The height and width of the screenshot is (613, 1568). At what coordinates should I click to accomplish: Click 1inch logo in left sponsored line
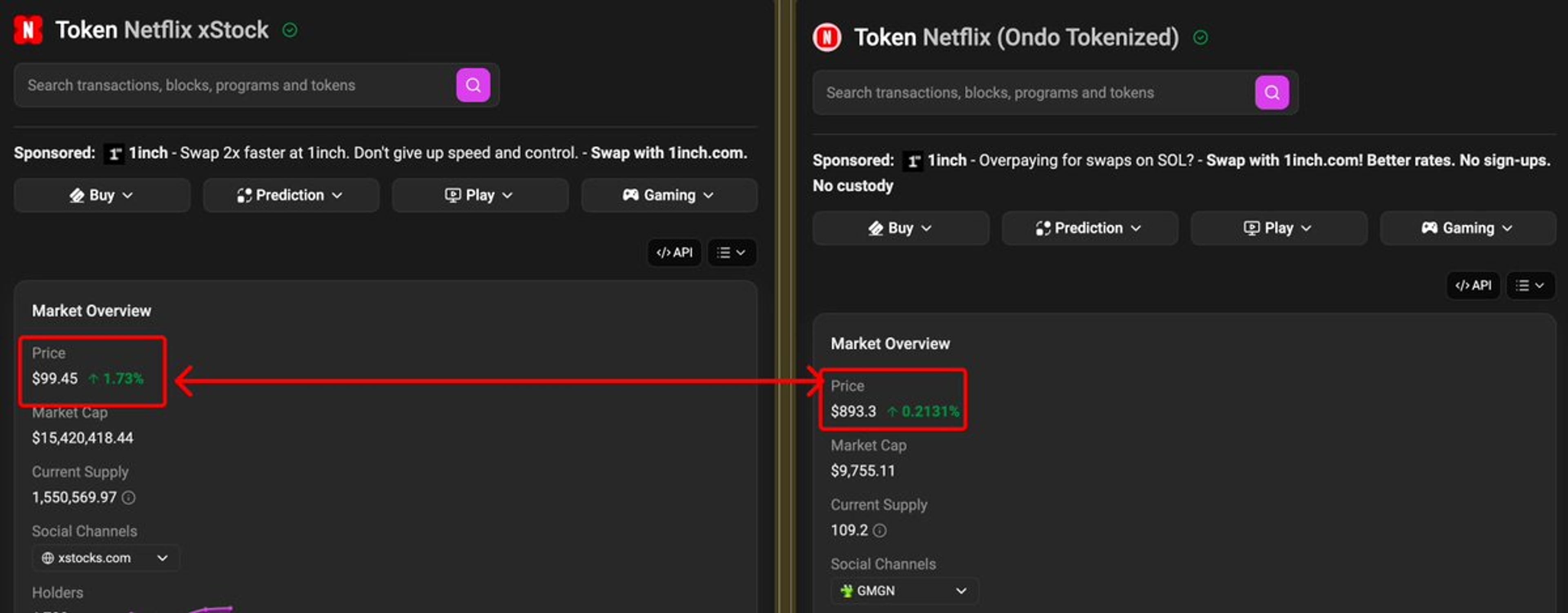pos(114,153)
